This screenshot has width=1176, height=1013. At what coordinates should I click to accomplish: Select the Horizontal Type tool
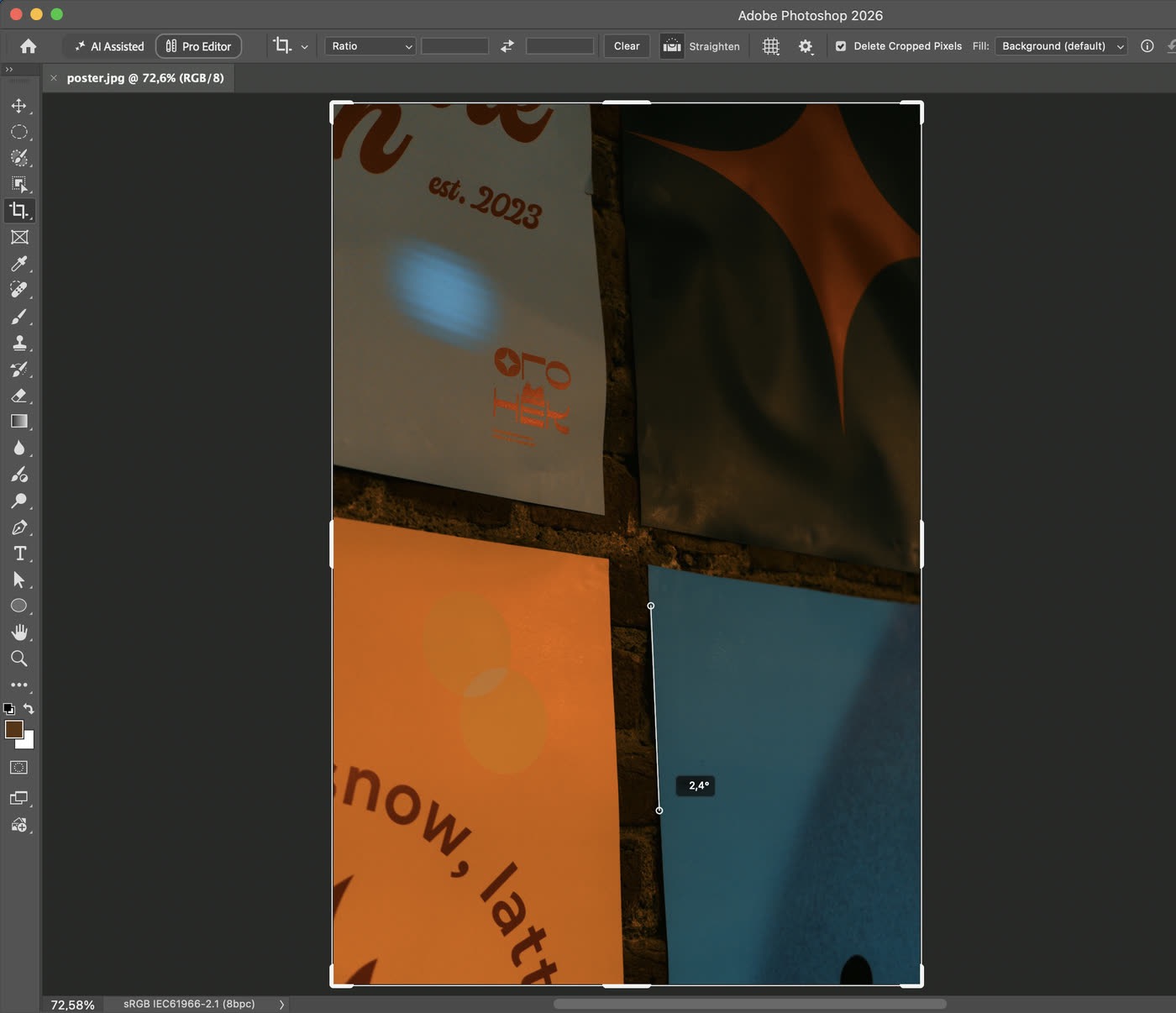(18, 554)
